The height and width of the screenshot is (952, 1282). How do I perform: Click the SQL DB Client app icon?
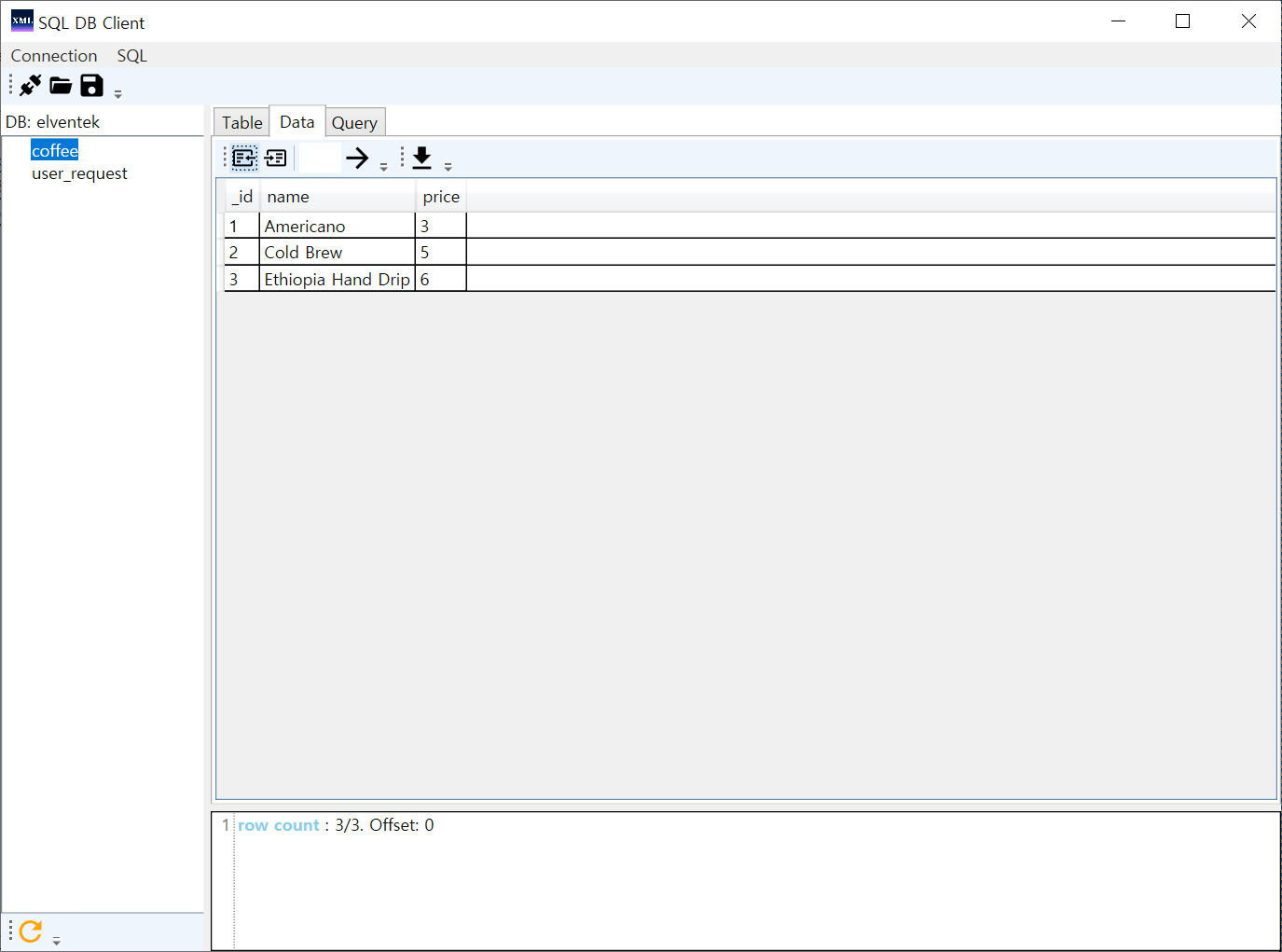21,21
